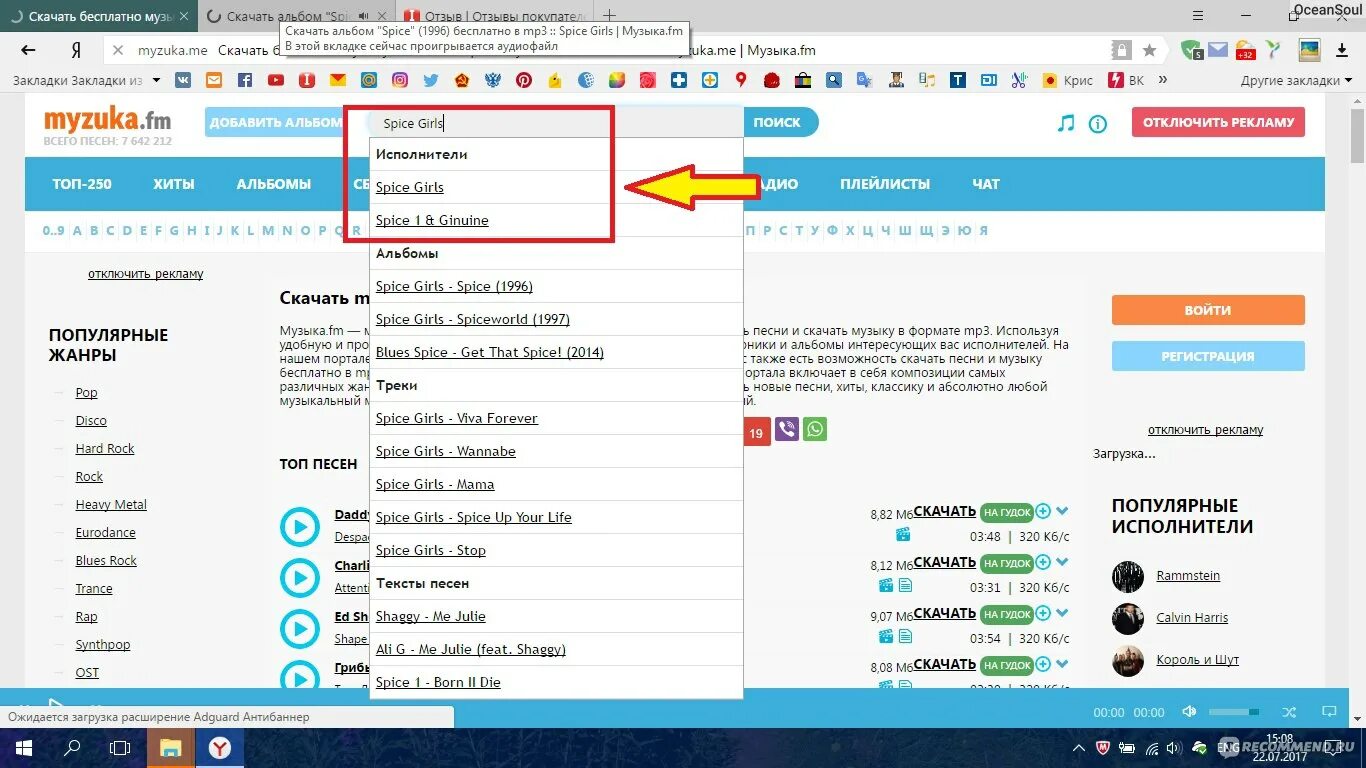Viewport: 1366px width, 768px height.
Task: Expand options chevron for 8,82 Мб track
Action: [1062, 511]
